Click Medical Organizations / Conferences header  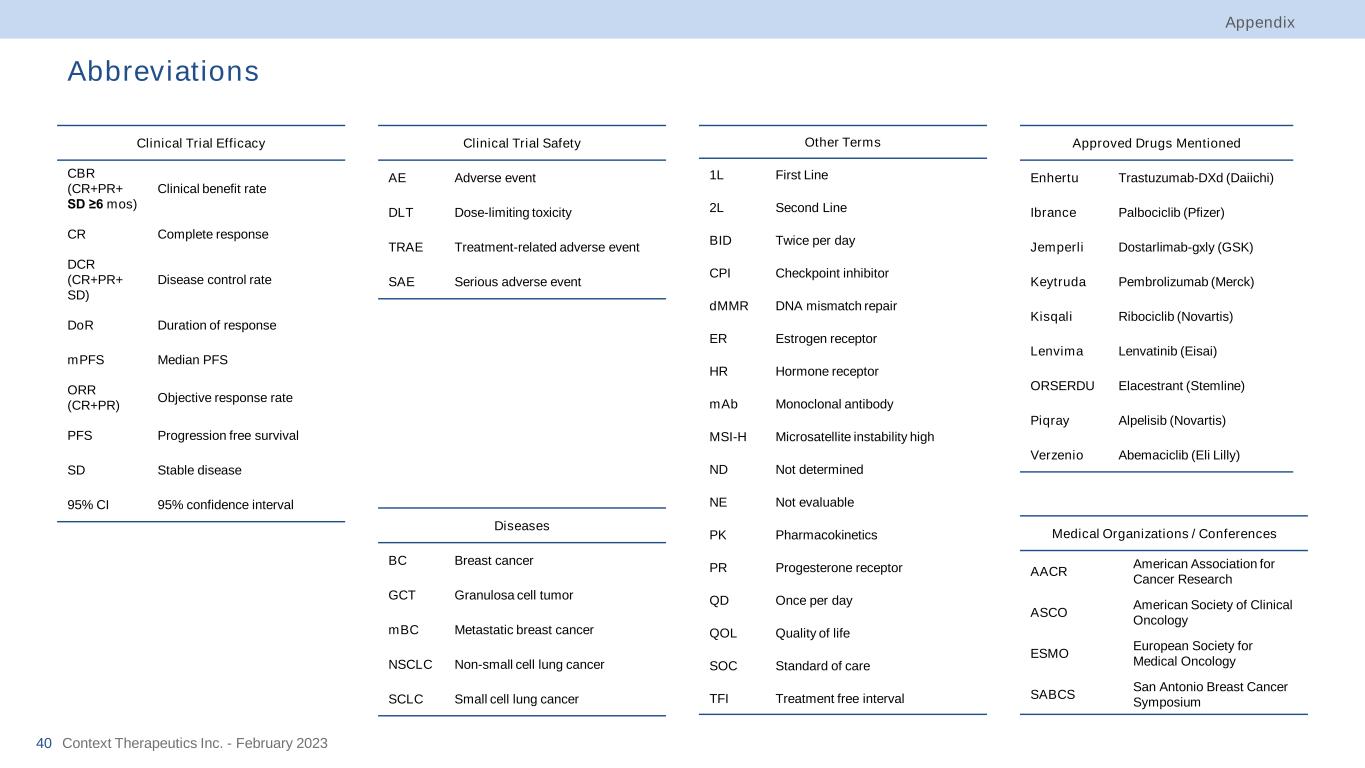pyautogui.click(x=1164, y=533)
